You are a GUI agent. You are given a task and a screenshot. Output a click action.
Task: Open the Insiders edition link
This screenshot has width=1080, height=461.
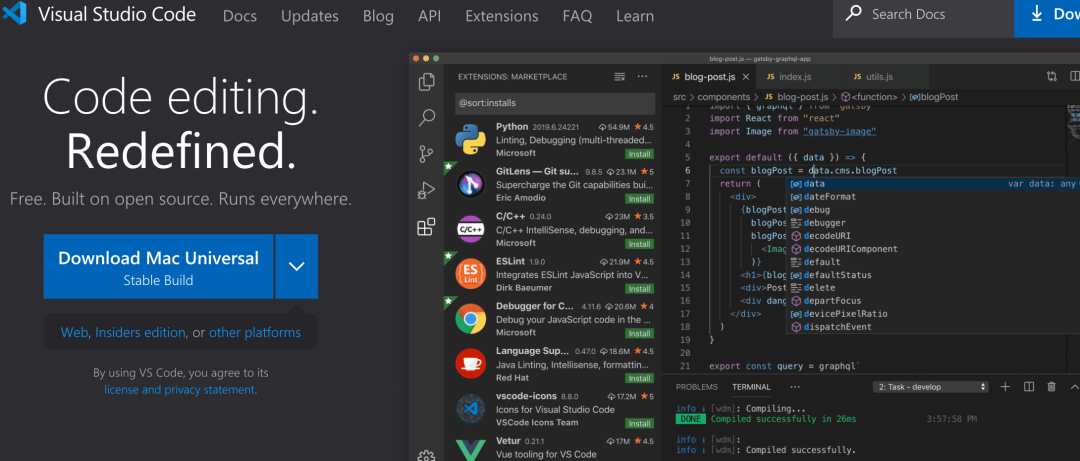click(141, 333)
